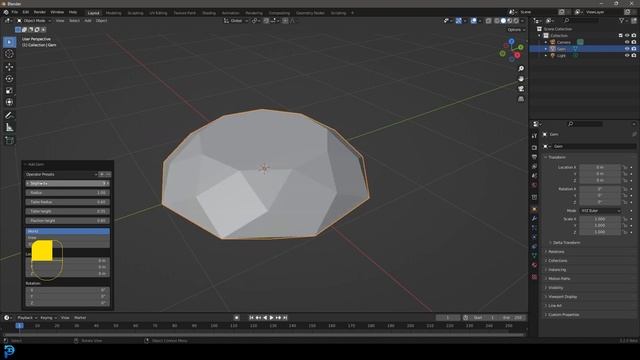The width and height of the screenshot is (640, 360).
Task: Switch to the Shading workspace tab
Action: pos(209,13)
